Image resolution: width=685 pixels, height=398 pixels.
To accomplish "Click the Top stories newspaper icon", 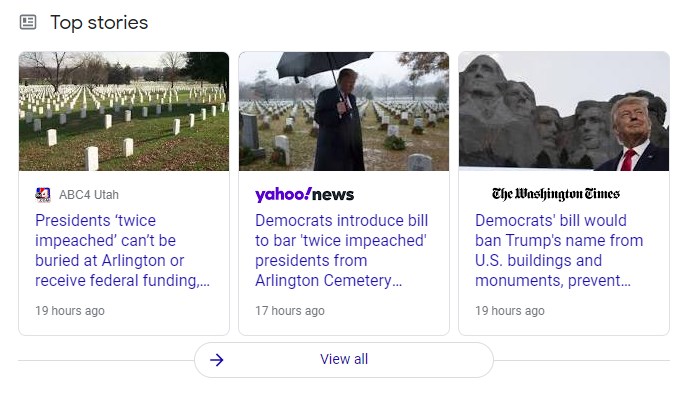I will click(x=28, y=22).
